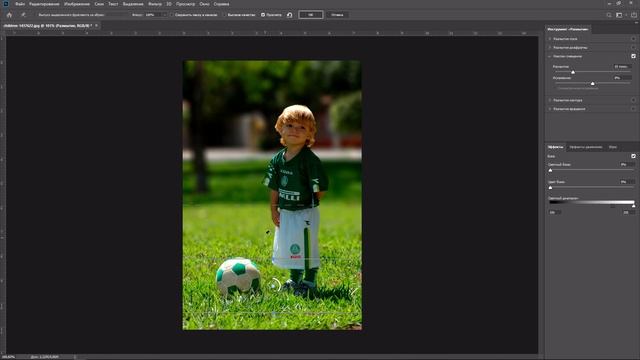The width and height of the screenshot is (640, 360).
Task: Toggle the 'Просмотр' preview checkbox
Action: [263, 15]
